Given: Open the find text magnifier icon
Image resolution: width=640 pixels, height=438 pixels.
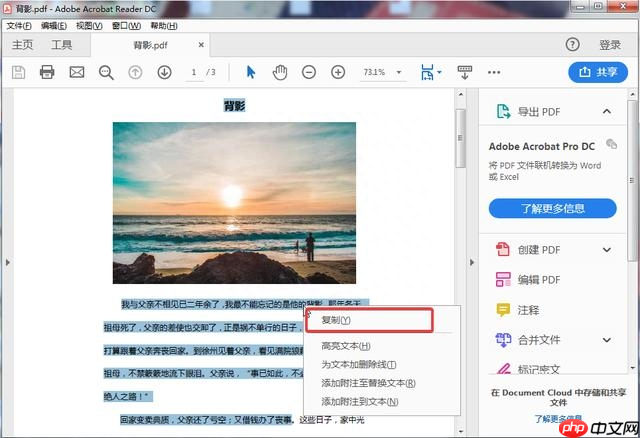Looking at the screenshot, I should [106, 73].
